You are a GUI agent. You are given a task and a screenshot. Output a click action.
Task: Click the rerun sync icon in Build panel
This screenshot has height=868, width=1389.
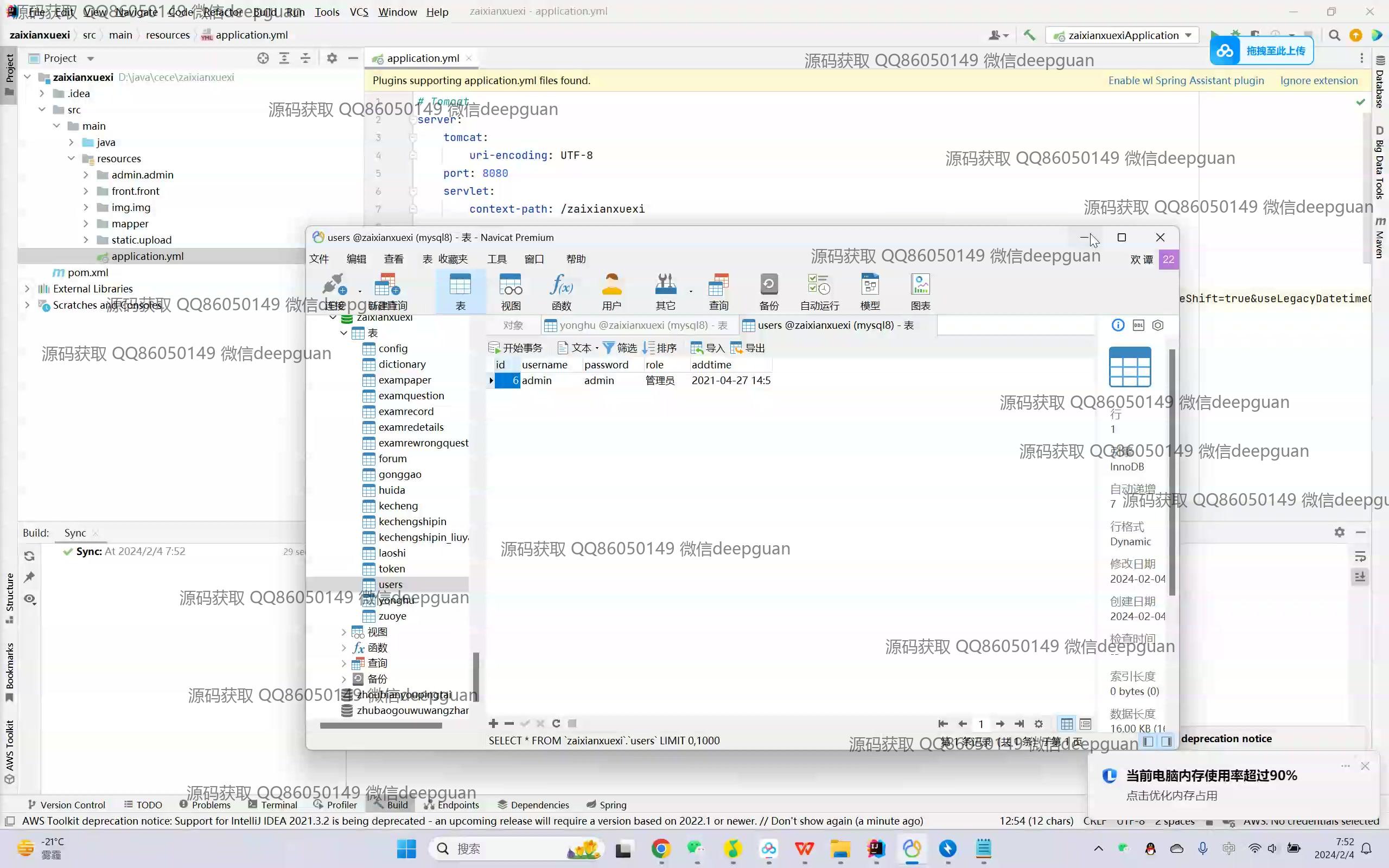click(x=30, y=556)
